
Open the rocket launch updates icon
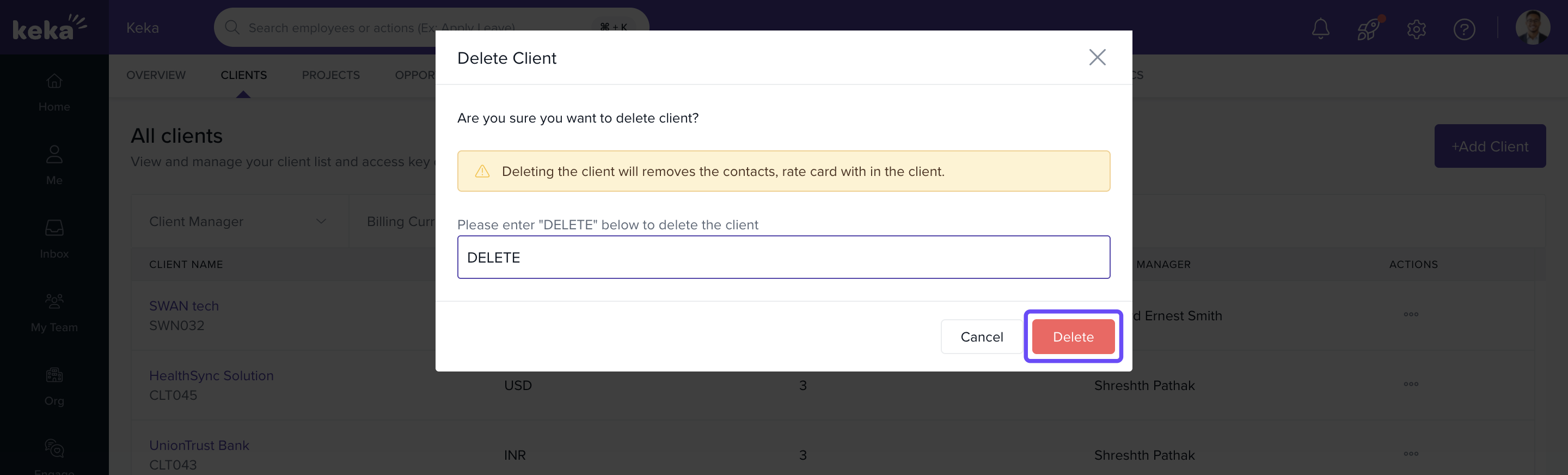pos(1368,29)
